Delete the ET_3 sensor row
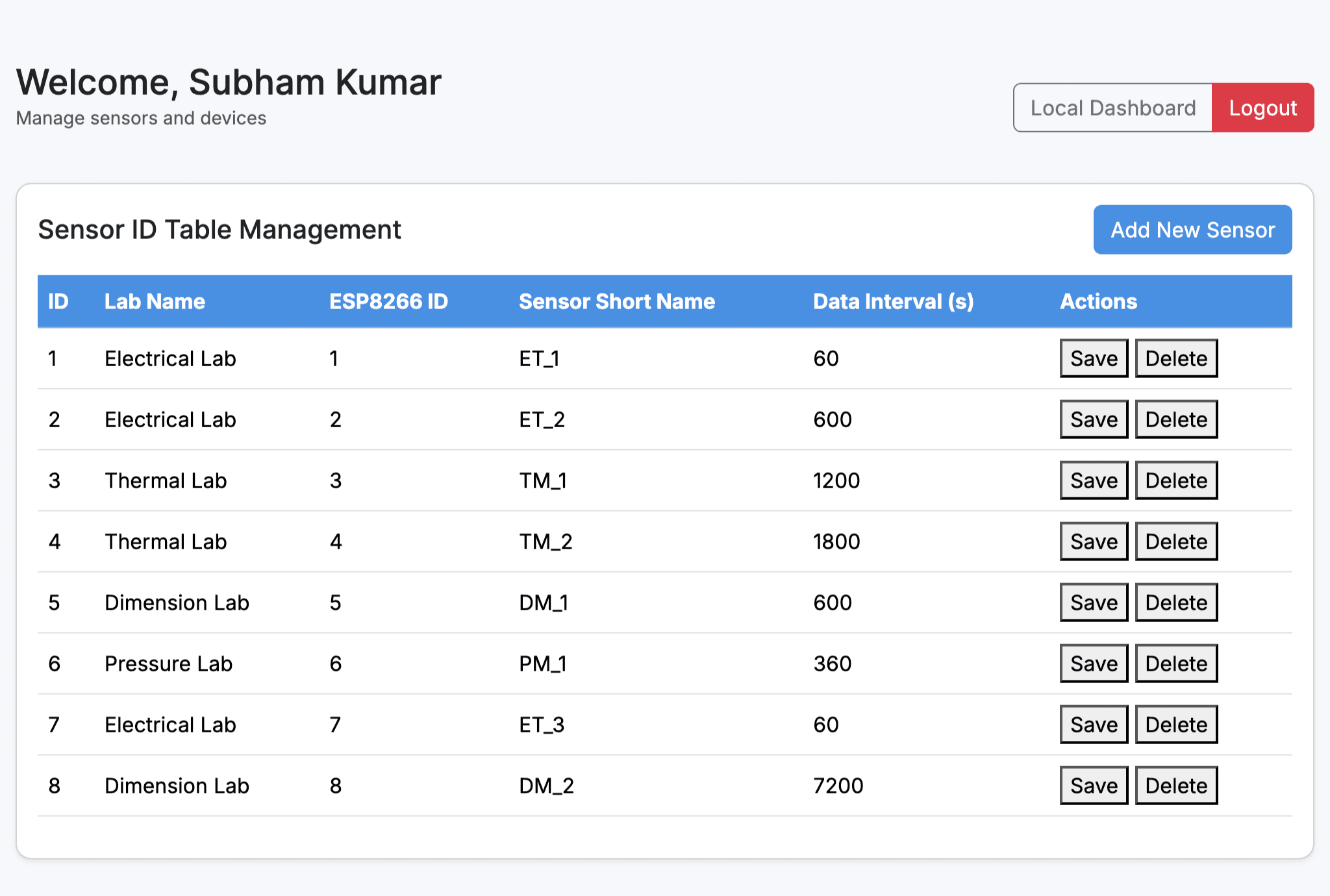The image size is (1330, 896). (1176, 725)
